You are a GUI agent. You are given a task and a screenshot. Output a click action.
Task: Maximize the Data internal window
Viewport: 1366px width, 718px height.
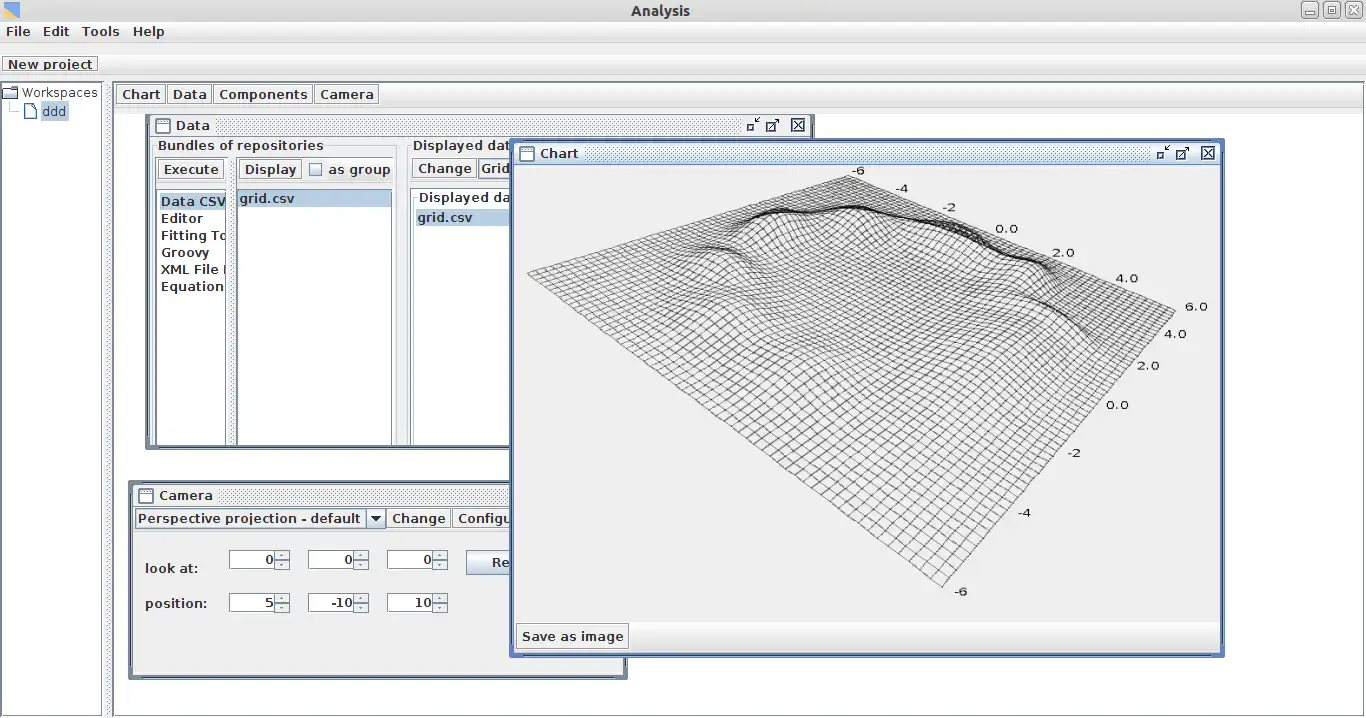tap(772, 125)
